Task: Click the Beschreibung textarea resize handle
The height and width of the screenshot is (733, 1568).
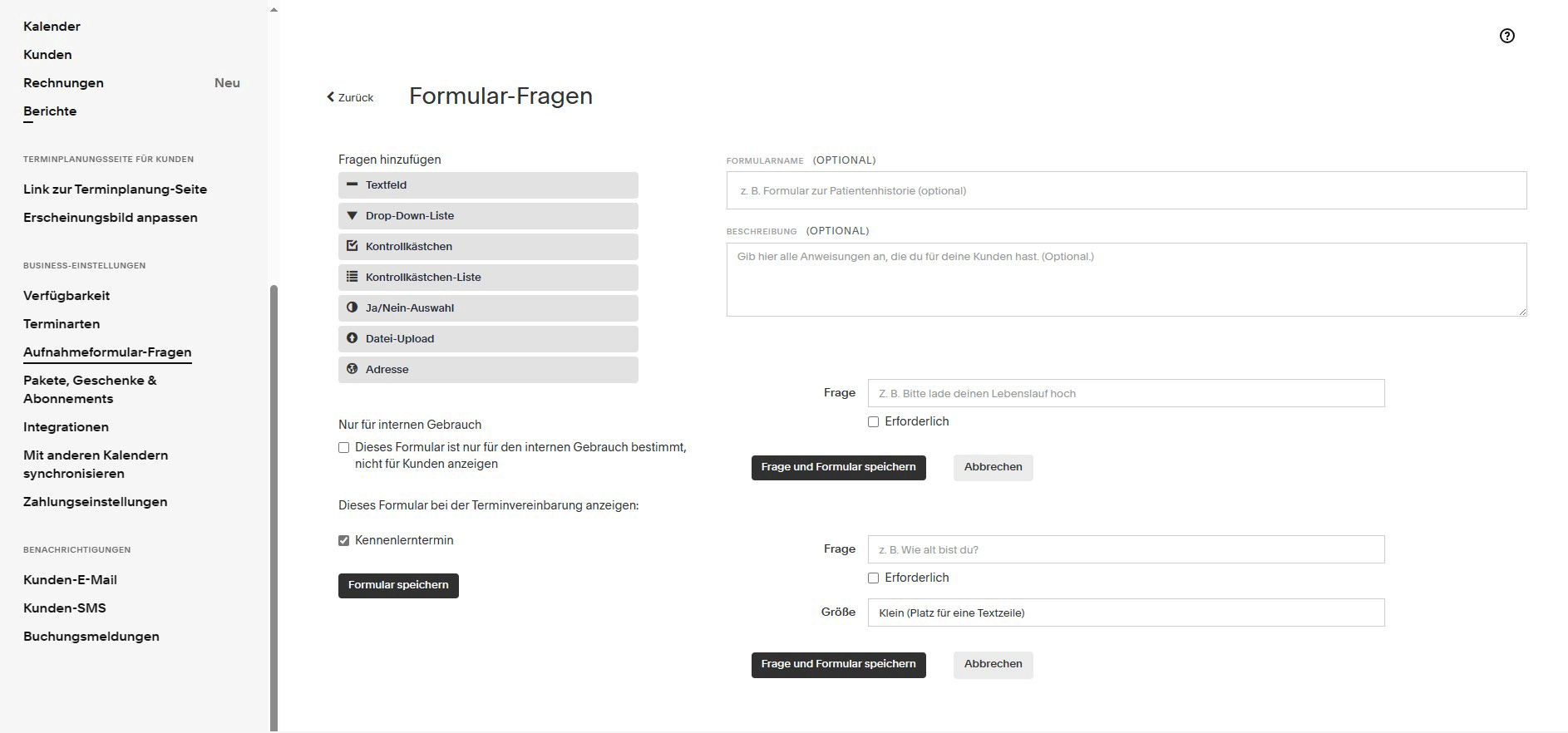Action: click(x=1522, y=312)
